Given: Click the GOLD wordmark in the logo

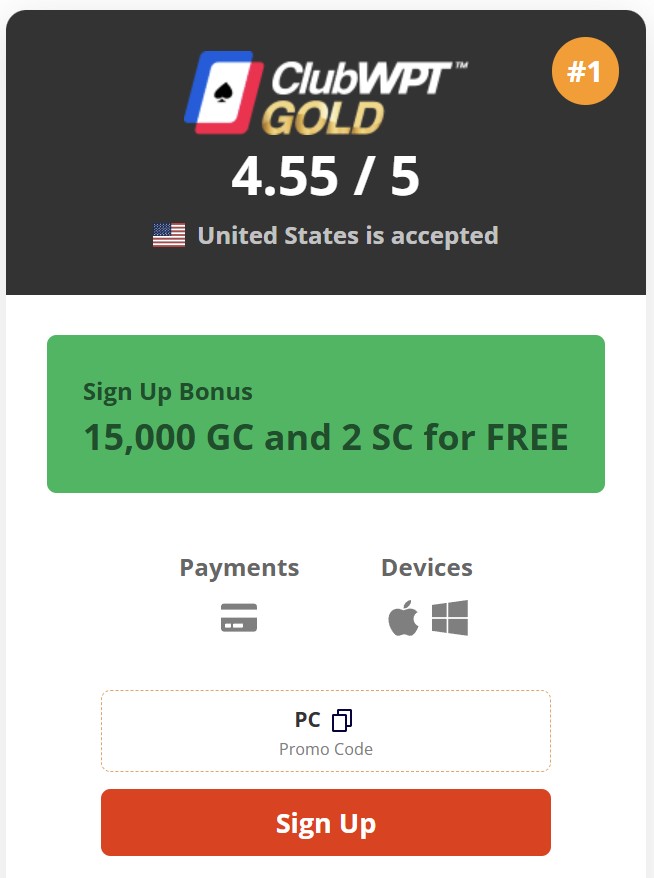Looking at the screenshot, I should coord(323,118).
